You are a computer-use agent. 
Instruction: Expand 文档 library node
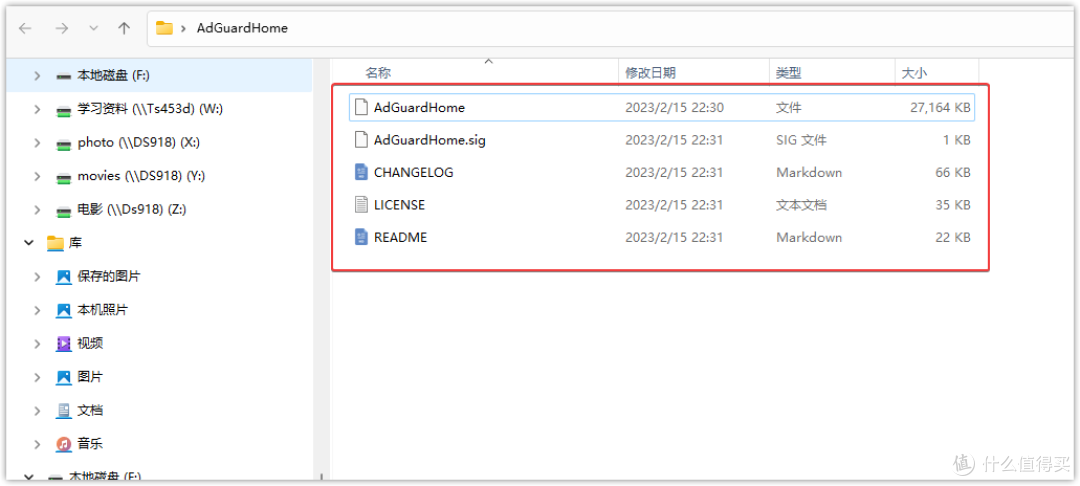click(37, 411)
